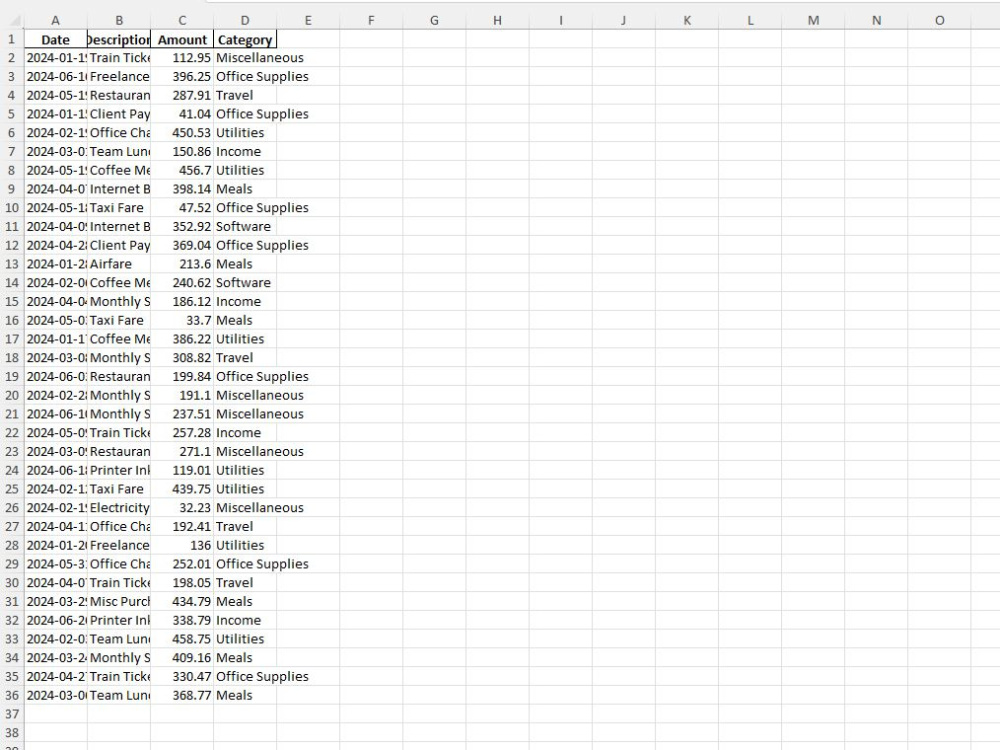
Task: Click amount cell 150.86
Action: point(182,152)
